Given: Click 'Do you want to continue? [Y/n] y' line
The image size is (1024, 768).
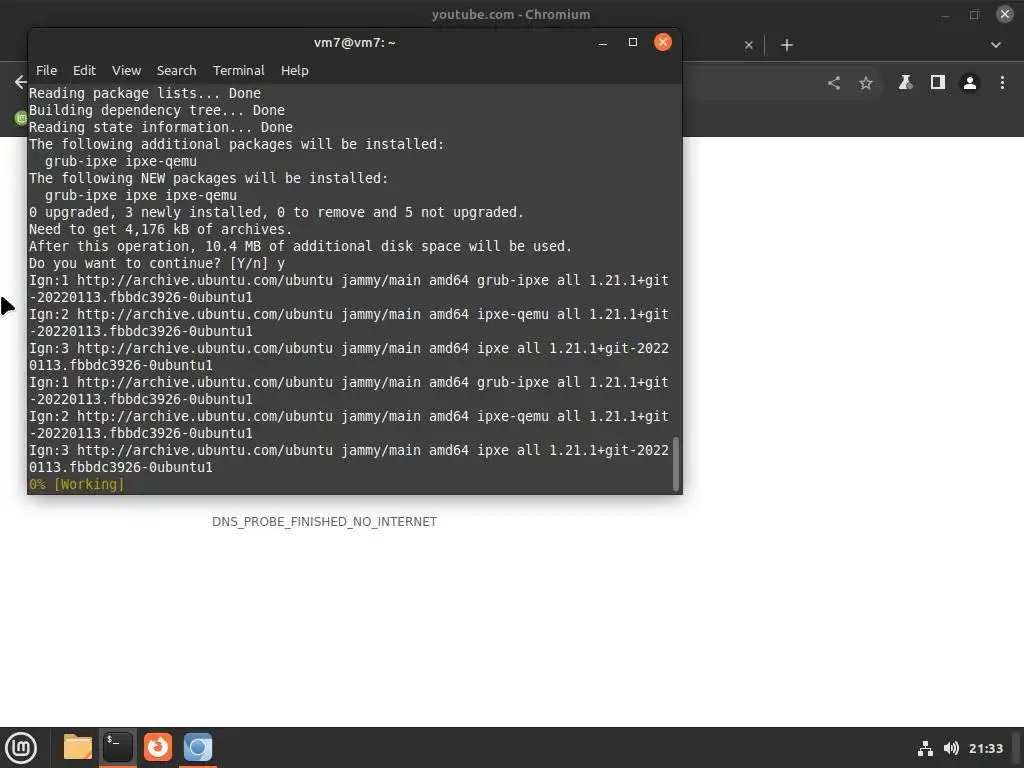Looking at the screenshot, I should click(157, 263).
